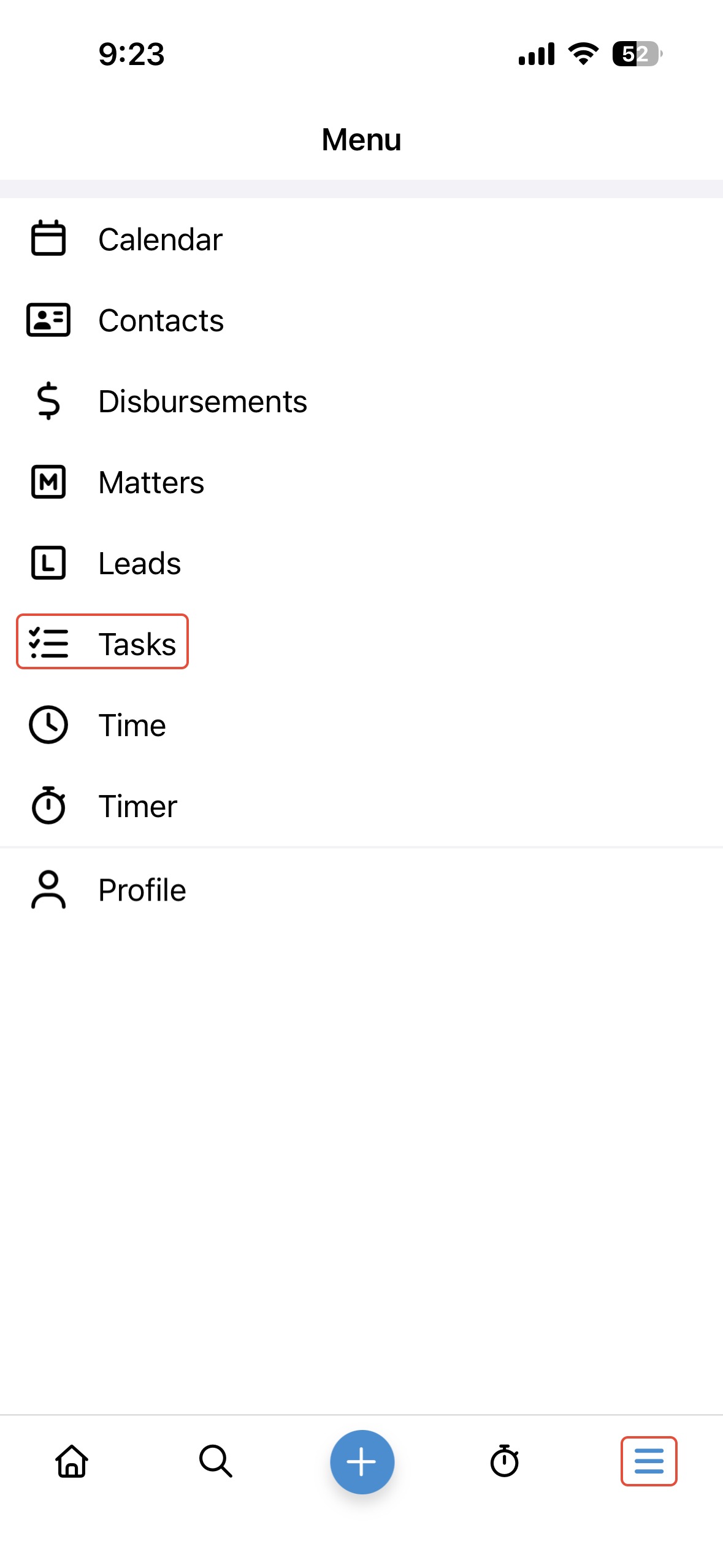Open the Calendar menu item
Image resolution: width=723 pixels, height=1568 pixels.
pos(160,239)
